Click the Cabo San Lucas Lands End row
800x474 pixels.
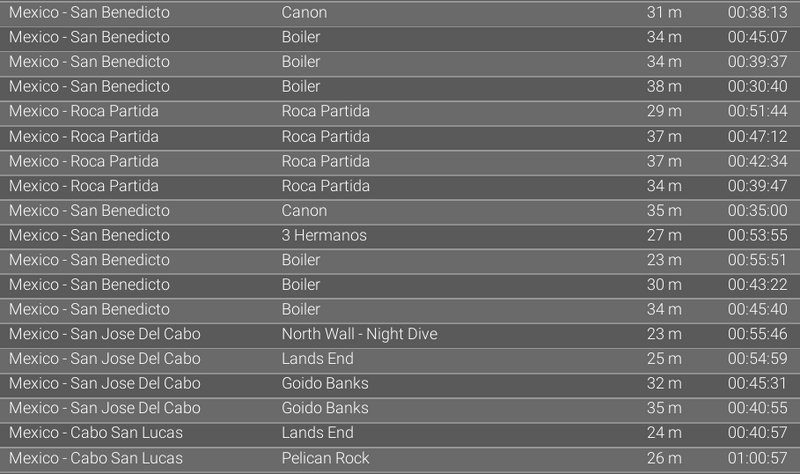click(x=317, y=433)
